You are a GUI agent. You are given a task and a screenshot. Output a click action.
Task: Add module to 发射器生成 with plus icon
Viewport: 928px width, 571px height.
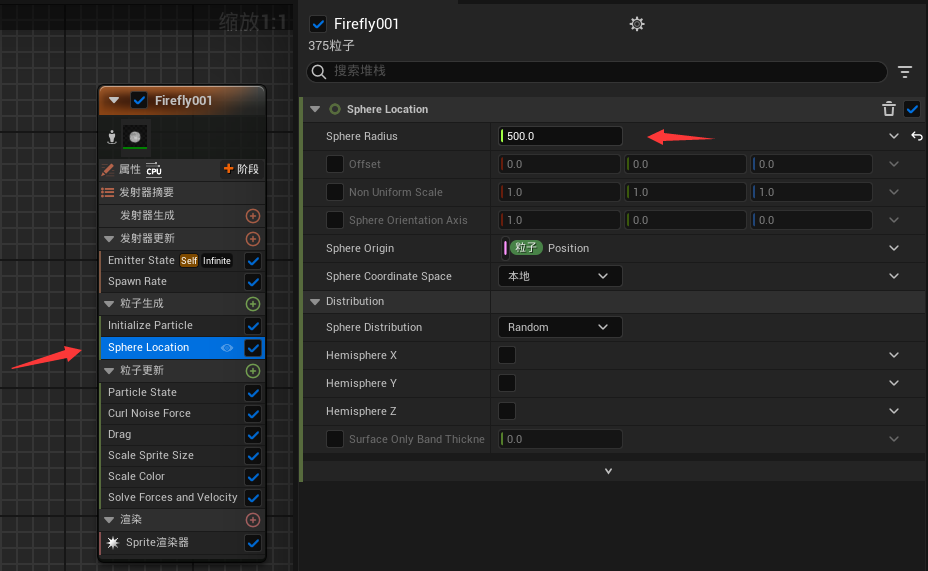[x=253, y=216]
